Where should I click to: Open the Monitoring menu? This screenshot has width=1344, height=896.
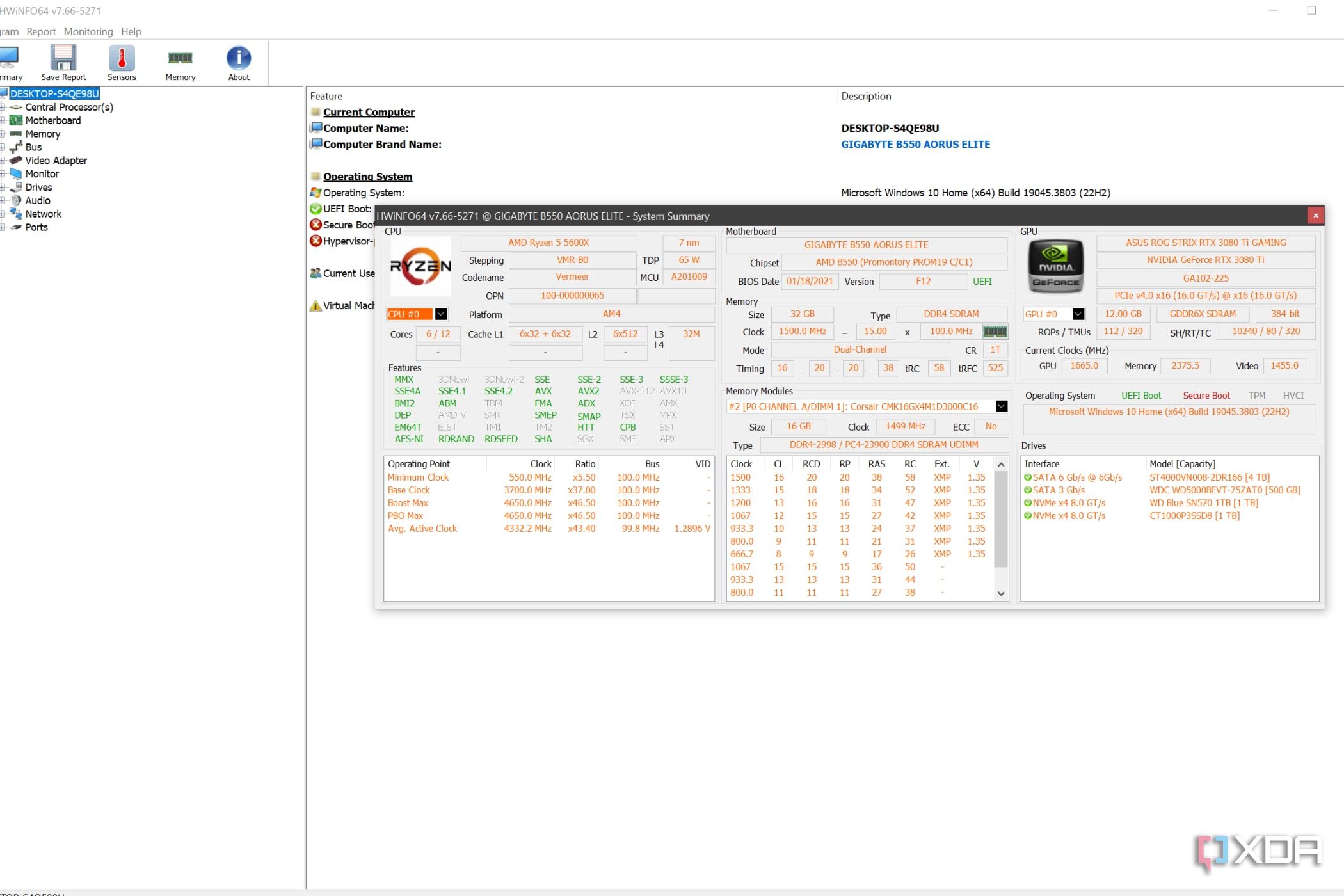(x=88, y=31)
